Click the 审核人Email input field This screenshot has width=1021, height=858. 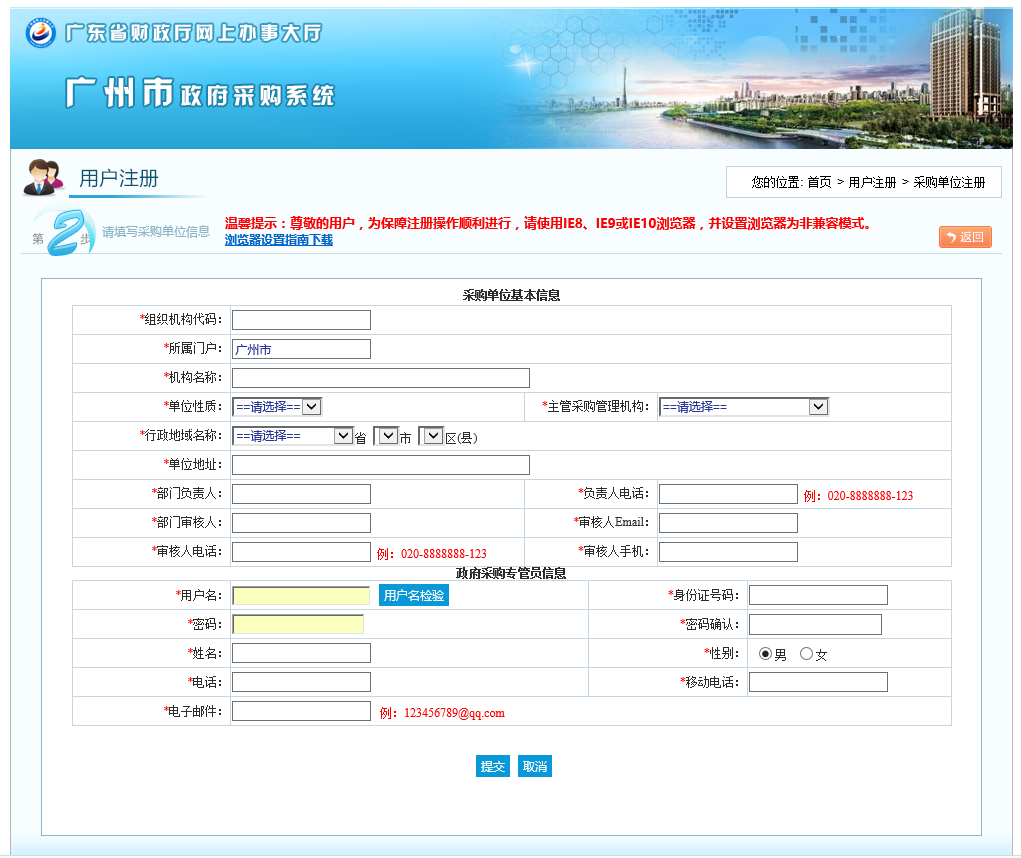(x=728, y=523)
